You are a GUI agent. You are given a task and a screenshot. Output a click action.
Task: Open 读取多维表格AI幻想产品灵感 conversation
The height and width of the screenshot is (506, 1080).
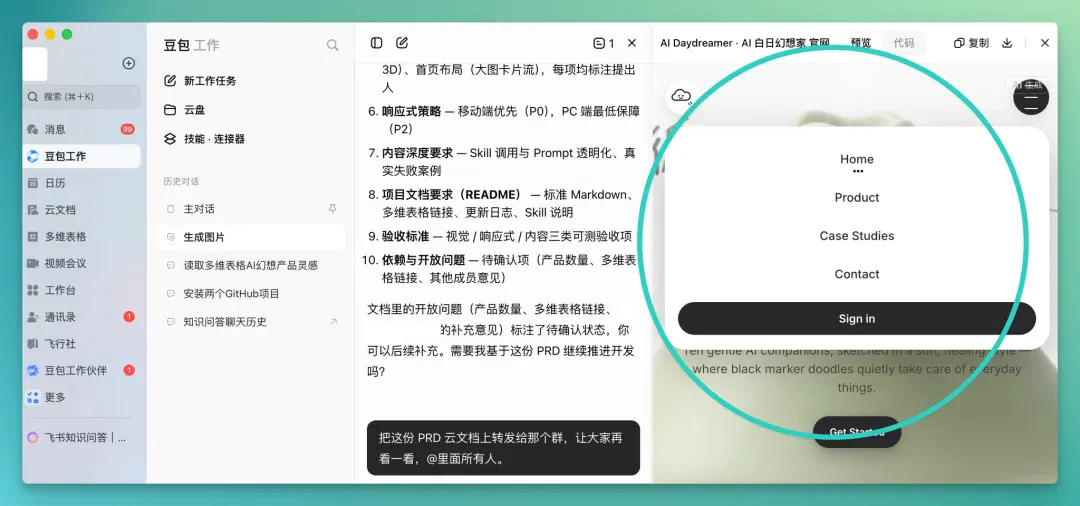click(x=250, y=265)
